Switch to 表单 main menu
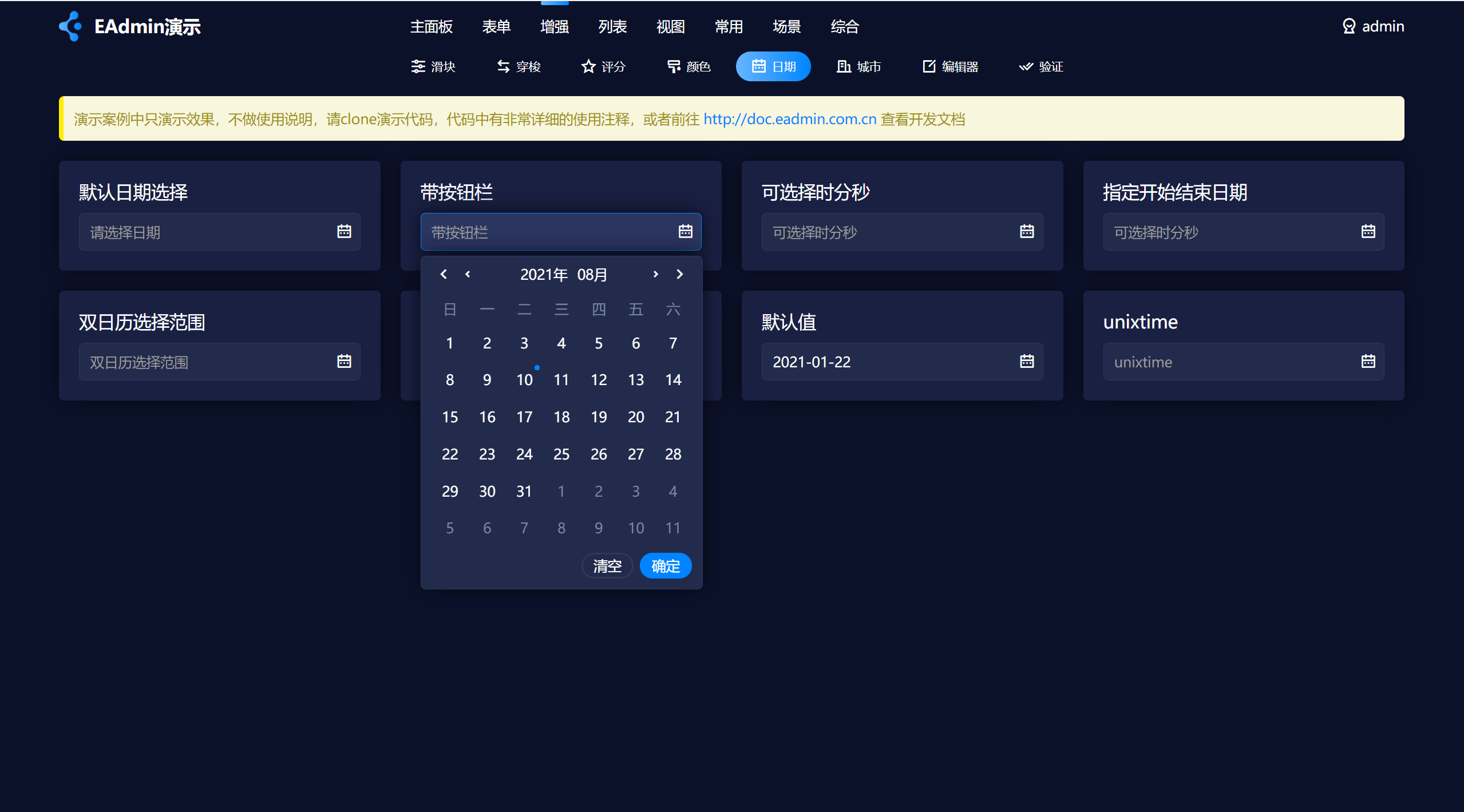This screenshot has height=812, width=1464. point(496,26)
